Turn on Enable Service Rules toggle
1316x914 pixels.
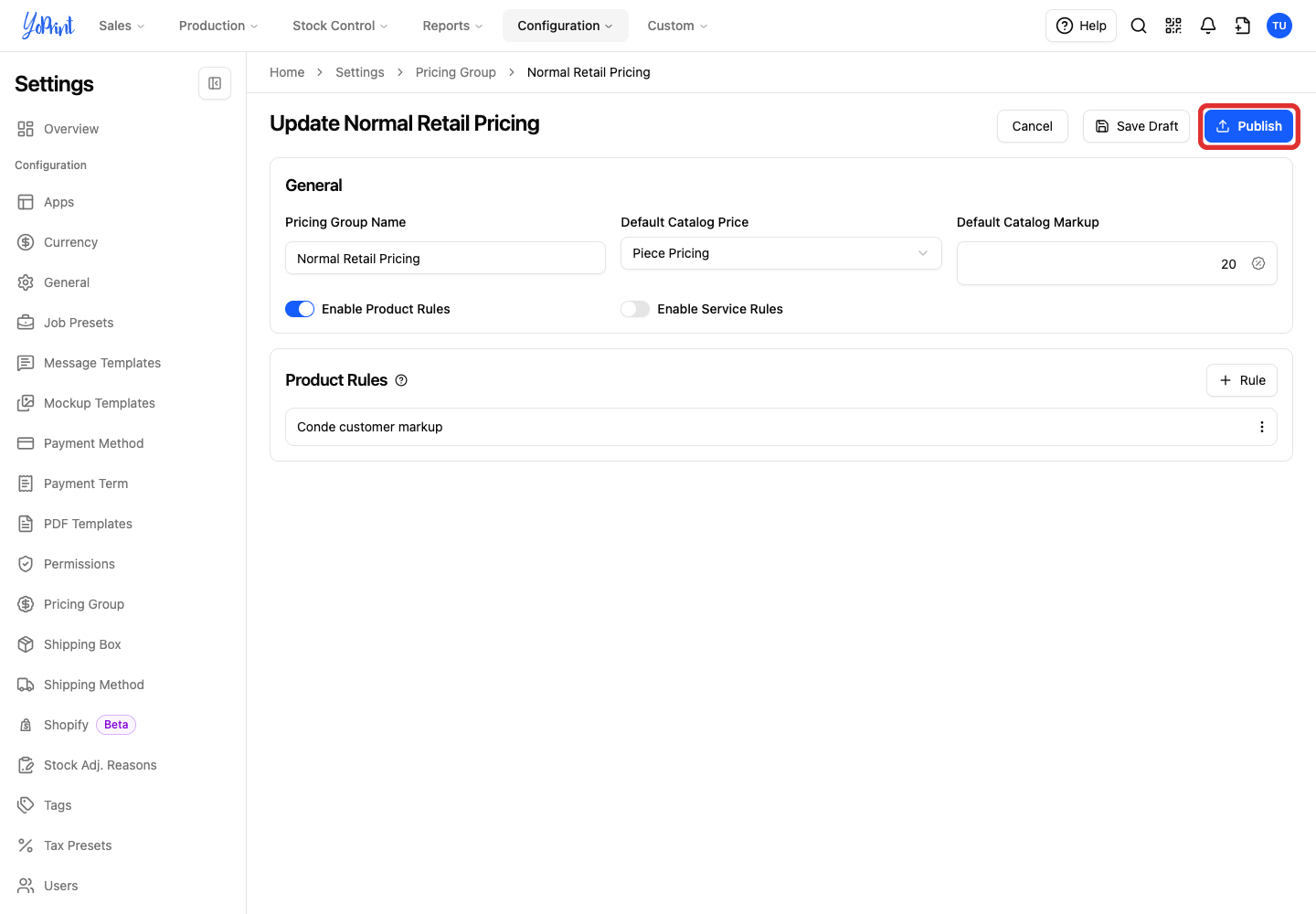click(x=635, y=309)
